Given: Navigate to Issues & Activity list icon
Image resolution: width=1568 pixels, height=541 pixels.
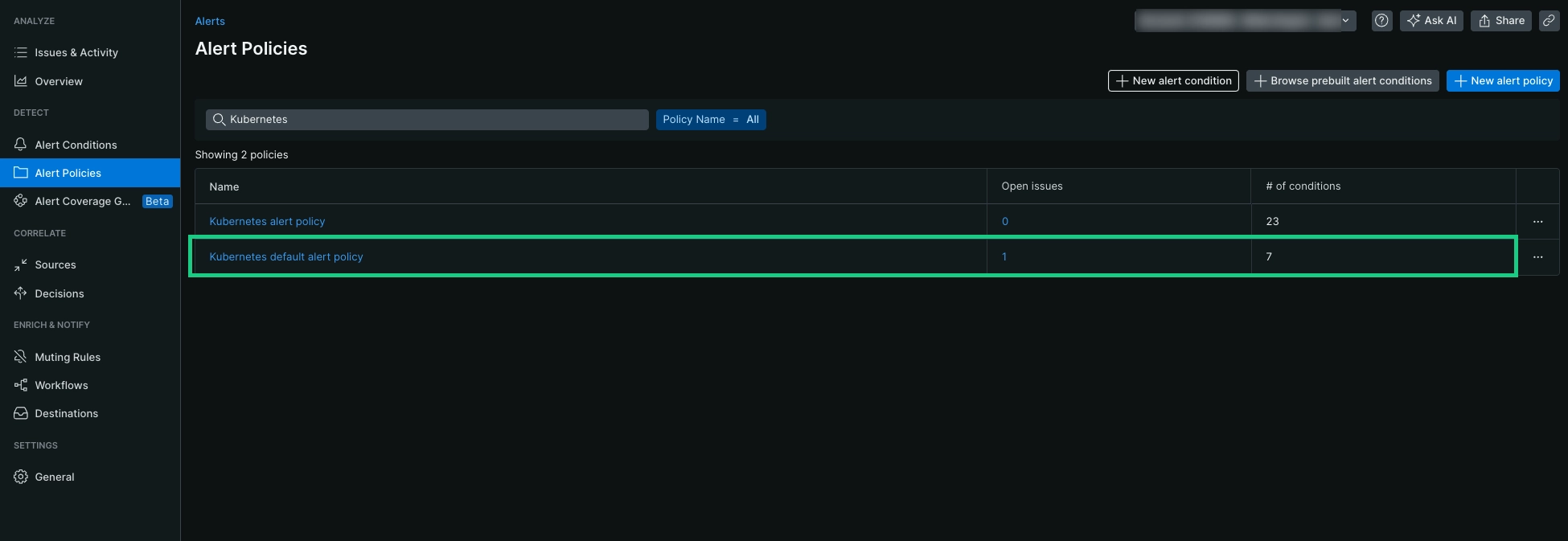Looking at the screenshot, I should pyautogui.click(x=21, y=52).
